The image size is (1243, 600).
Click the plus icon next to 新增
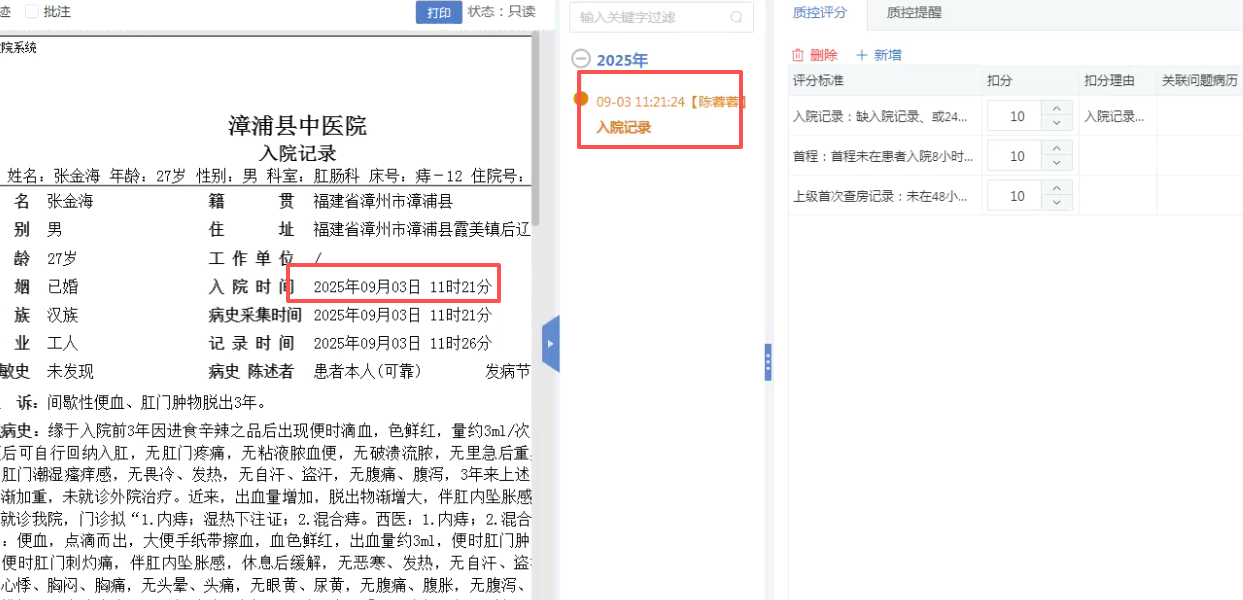(x=861, y=55)
